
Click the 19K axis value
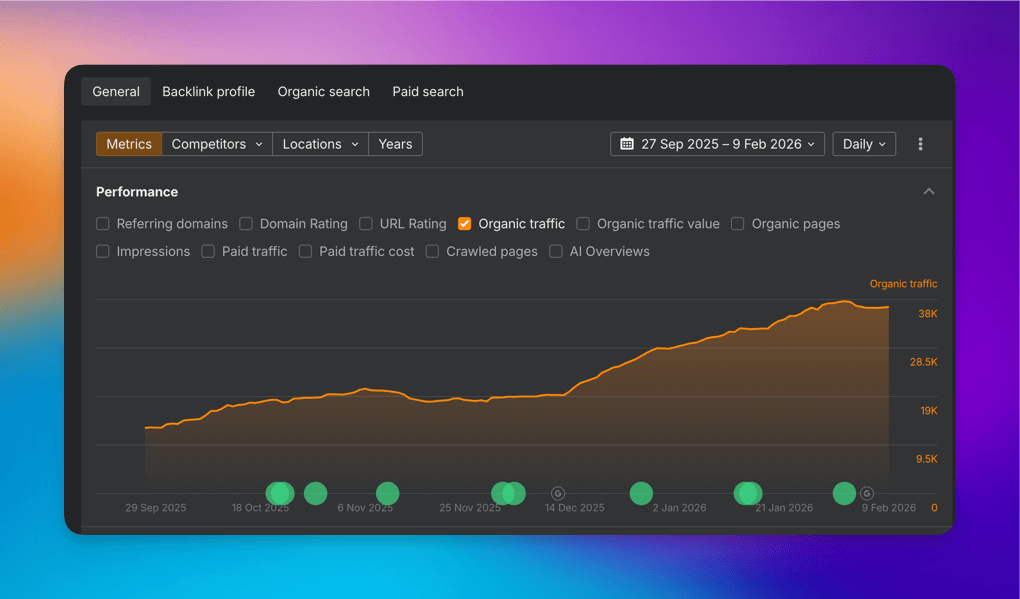[929, 410]
